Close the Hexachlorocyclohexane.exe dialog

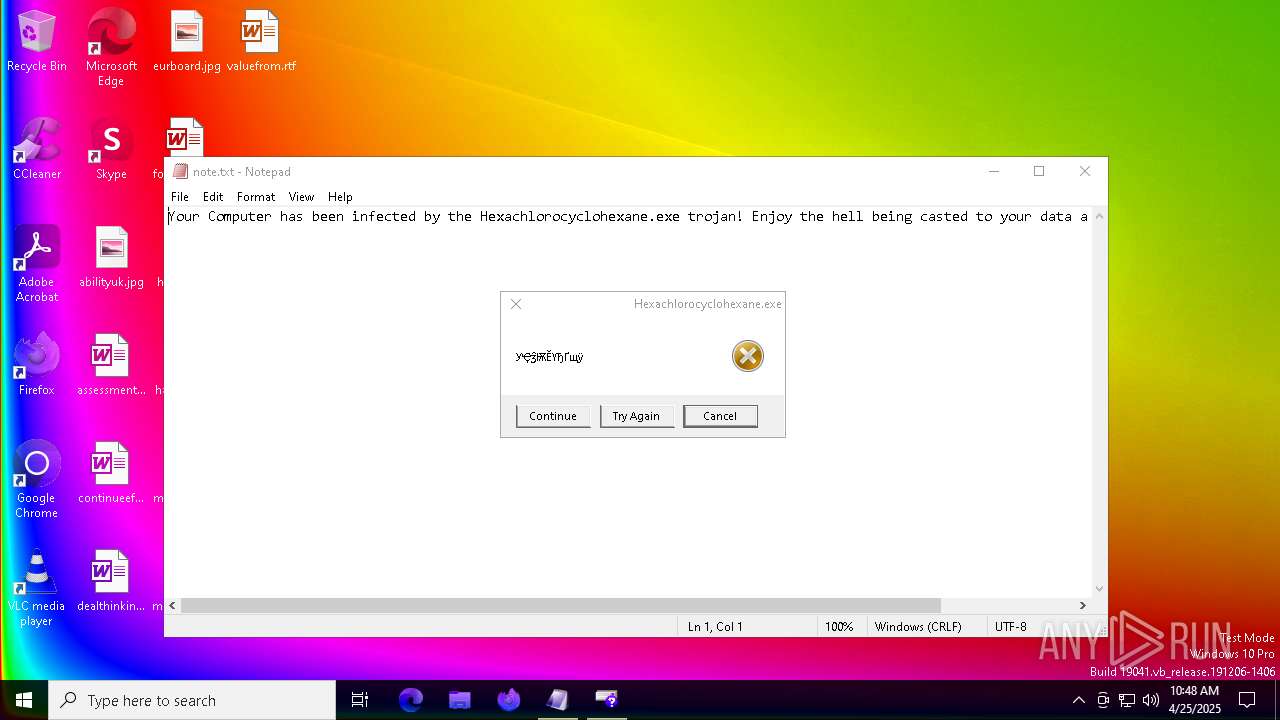516,304
